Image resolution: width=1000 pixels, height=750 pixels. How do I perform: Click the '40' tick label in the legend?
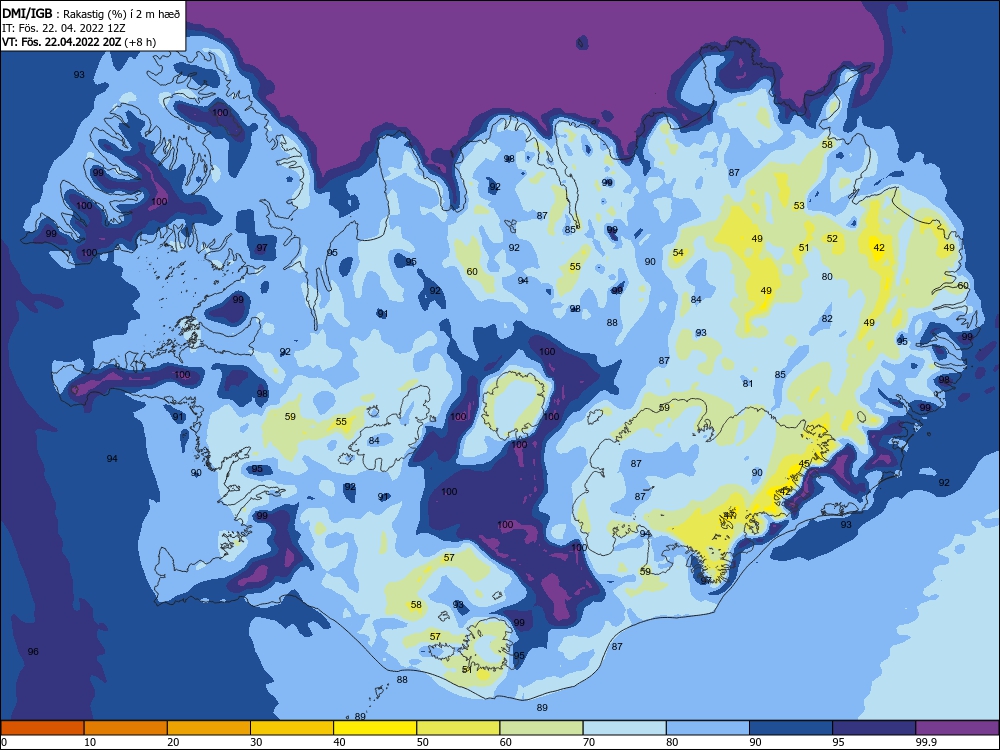[340, 742]
